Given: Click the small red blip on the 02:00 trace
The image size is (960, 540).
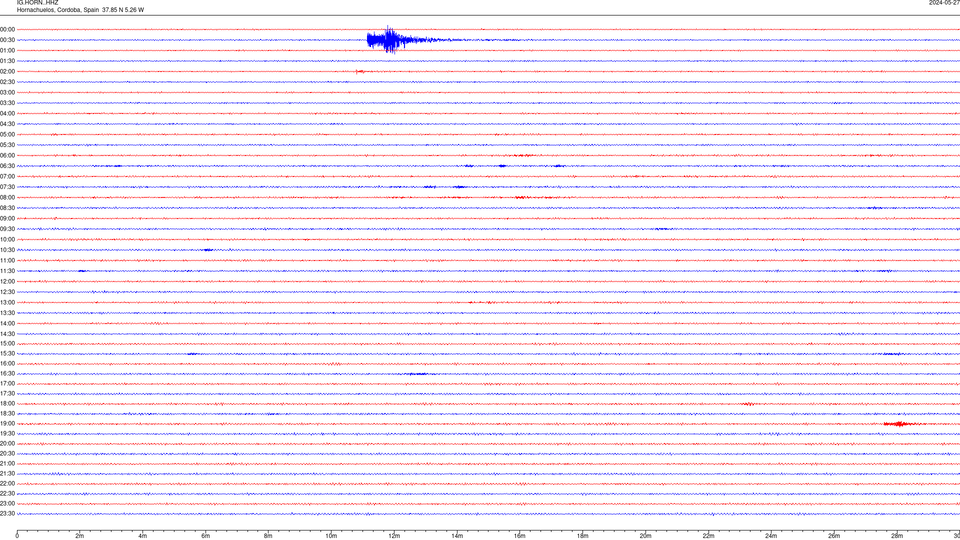Looking at the screenshot, I should pos(360,72).
